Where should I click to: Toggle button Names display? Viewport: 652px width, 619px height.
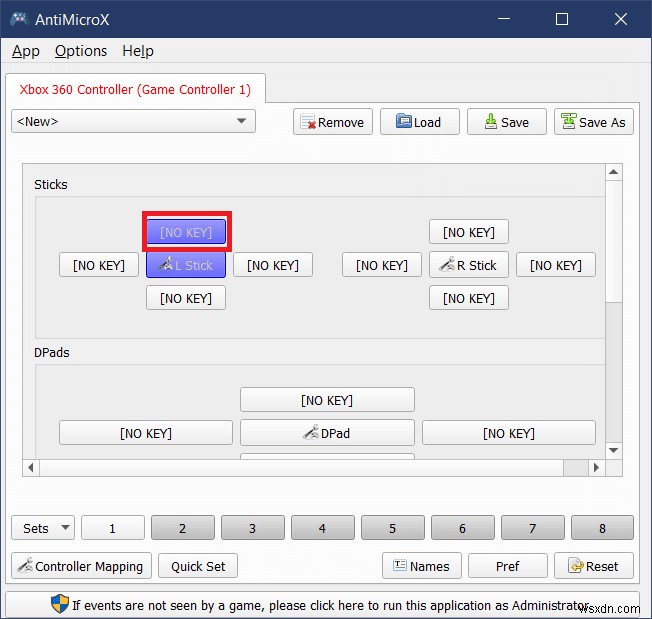coord(422,566)
